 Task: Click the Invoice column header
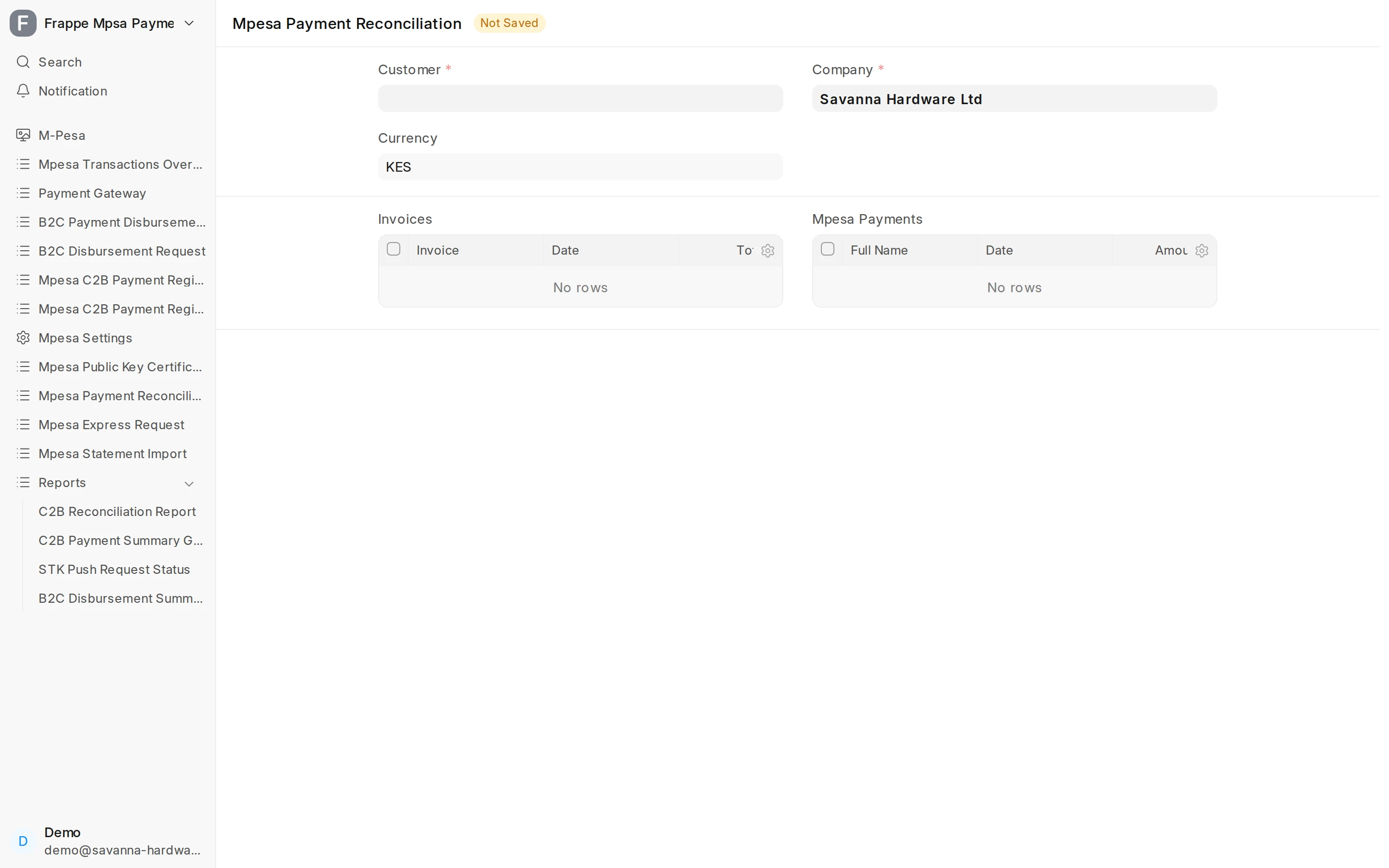(475, 250)
